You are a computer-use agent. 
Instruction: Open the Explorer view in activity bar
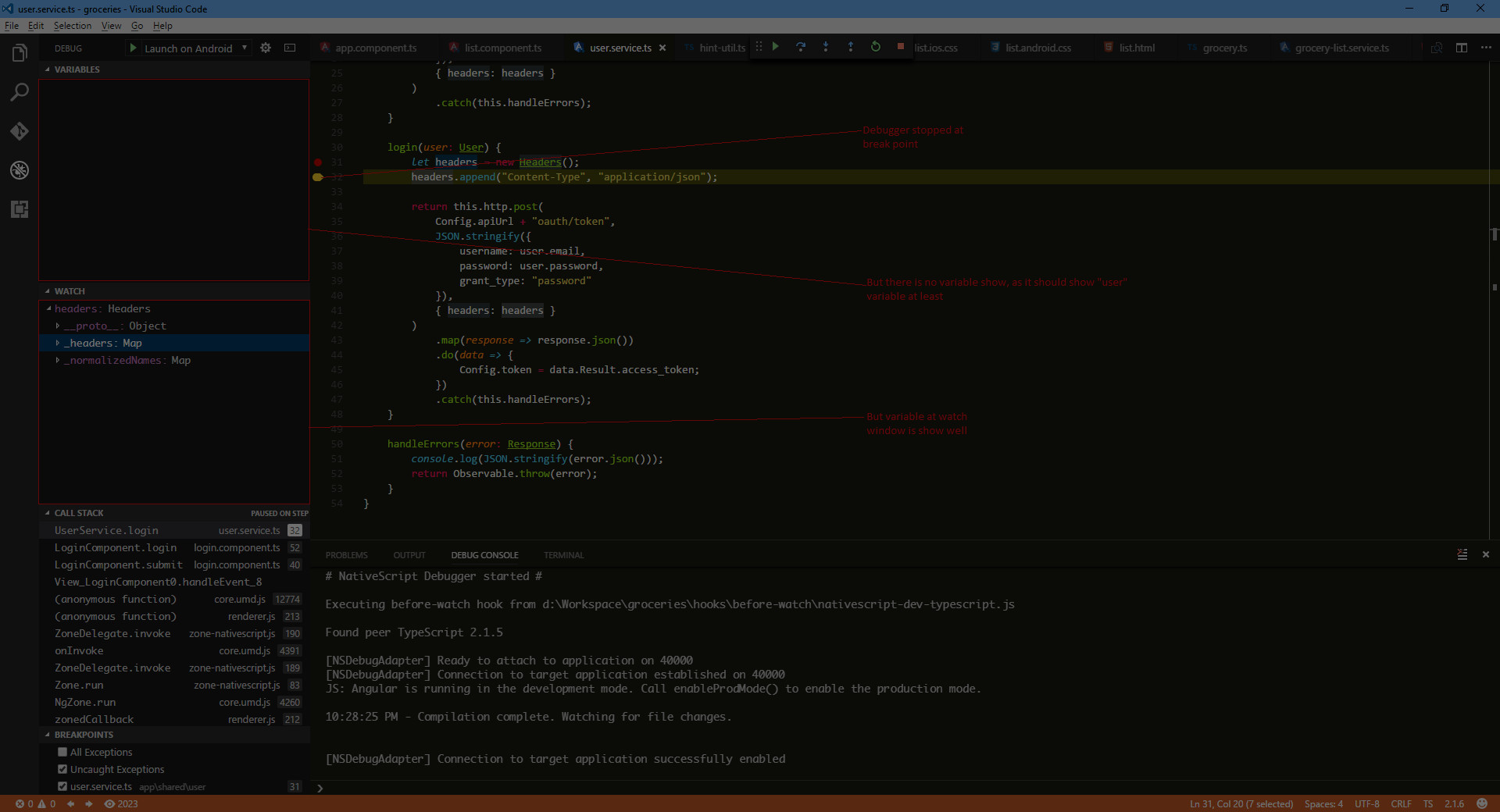pyautogui.click(x=20, y=53)
